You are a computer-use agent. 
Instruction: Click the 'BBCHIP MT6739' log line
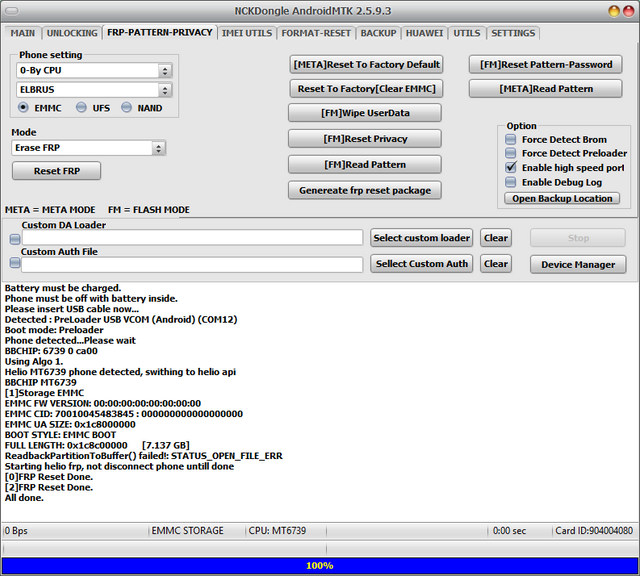click(x=40, y=382)
